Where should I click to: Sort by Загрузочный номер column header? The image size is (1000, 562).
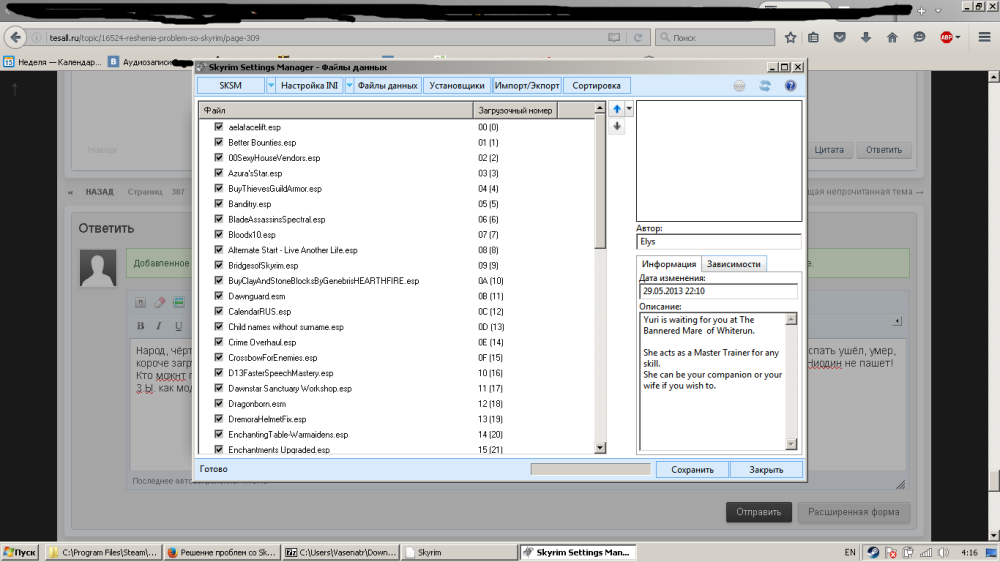(515, 110)
